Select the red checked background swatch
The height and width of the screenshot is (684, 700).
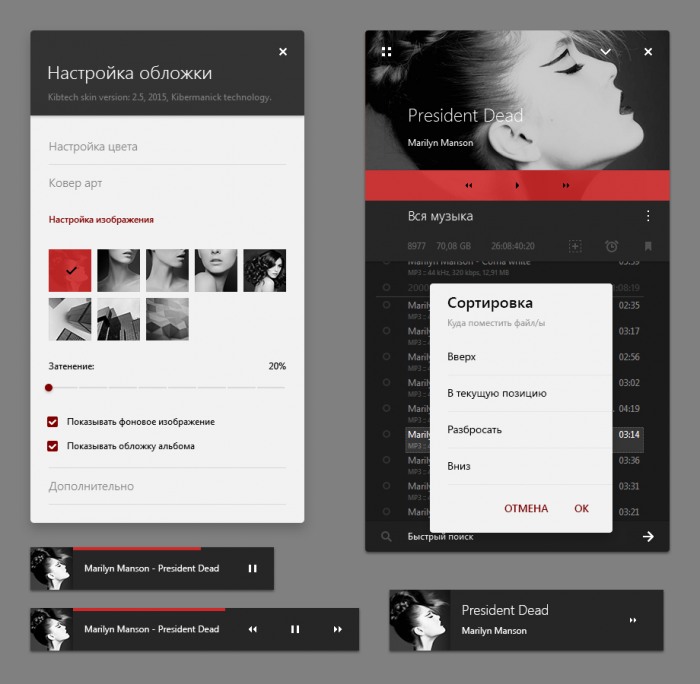[x=70, y=271]
